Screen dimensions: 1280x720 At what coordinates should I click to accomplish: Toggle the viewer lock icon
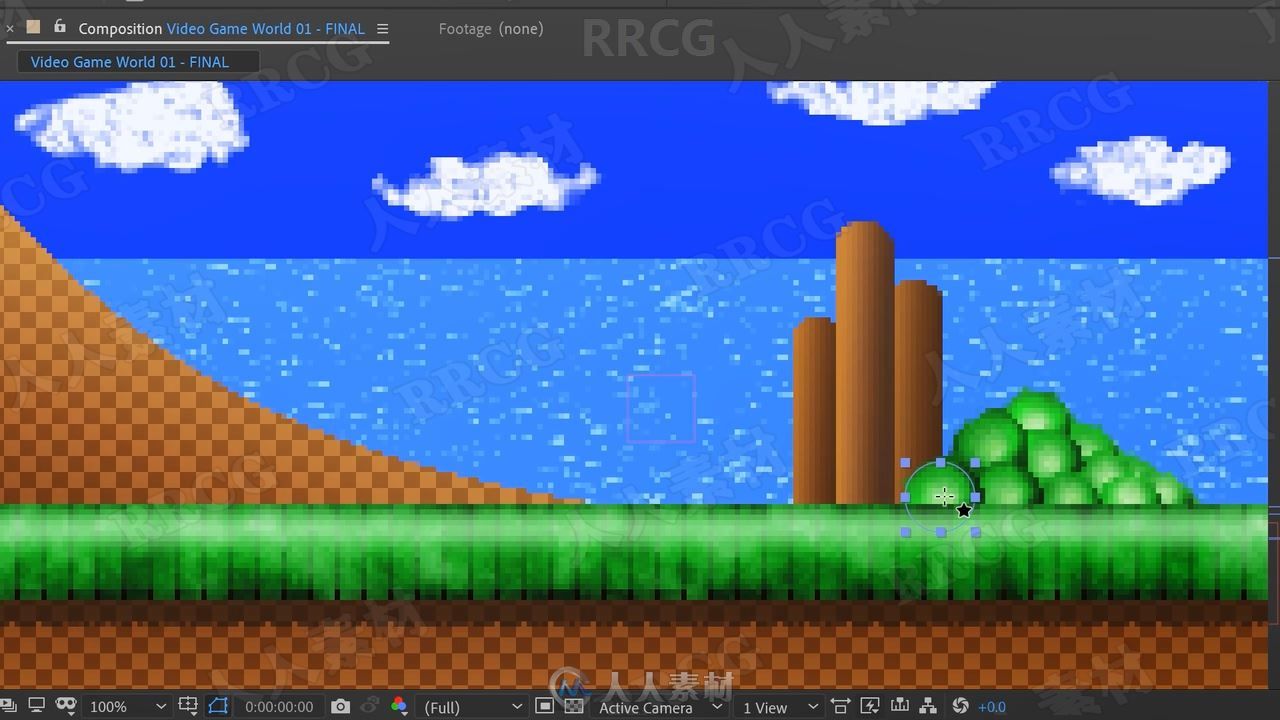pyautogui.click(x=60, y=27)
